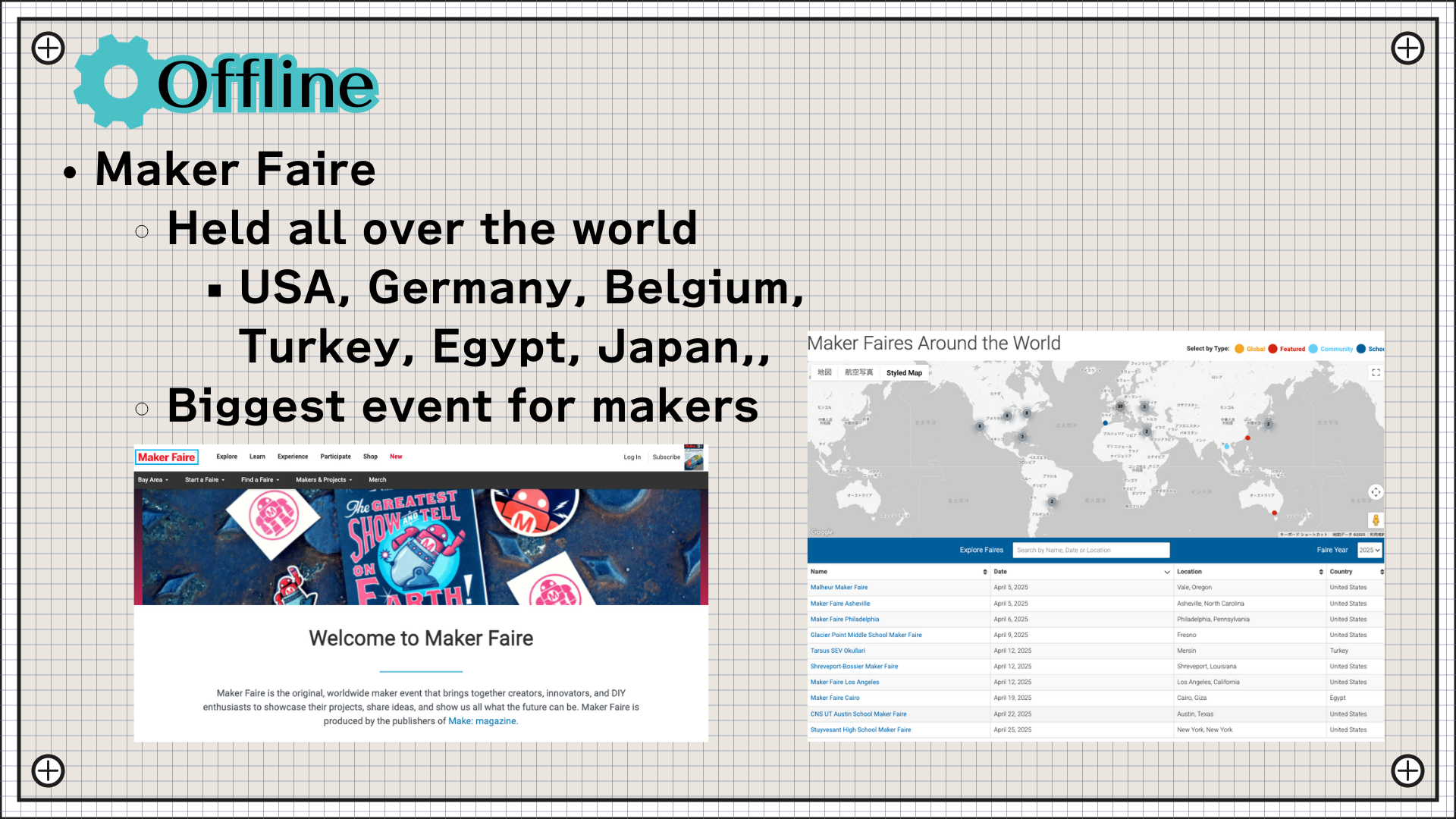1456x819 pixels.
Task: Click the map camera pan control icon
Action: tap(1376, 492)
